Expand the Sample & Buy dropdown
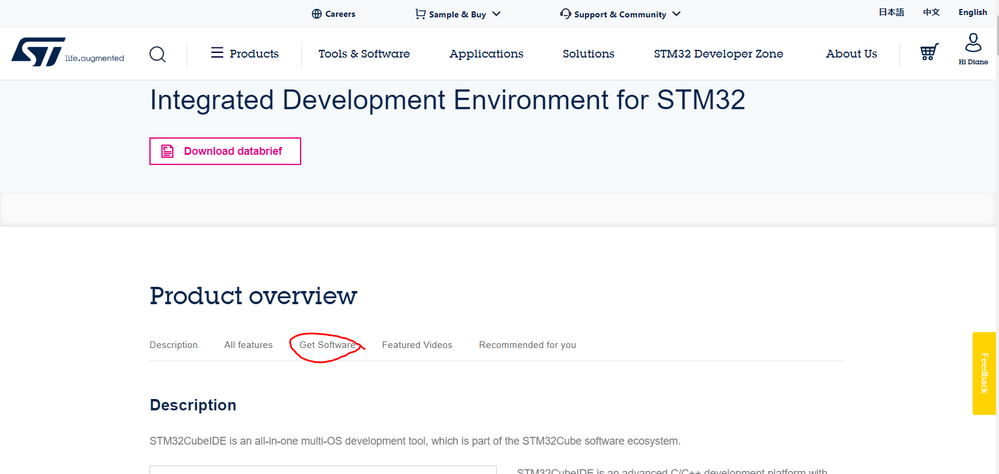Image resolution: width=999 pixels, height=474 pixels. 457,14
